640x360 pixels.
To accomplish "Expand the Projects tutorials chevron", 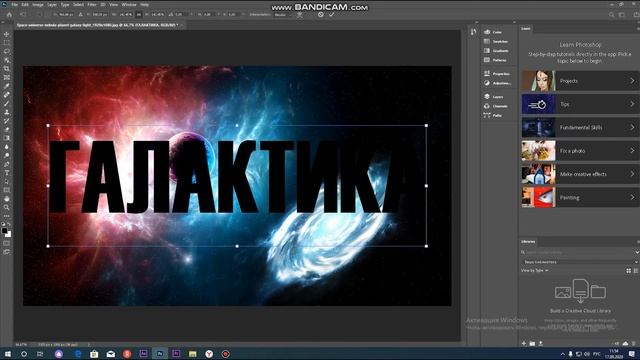I will point(632,81).
